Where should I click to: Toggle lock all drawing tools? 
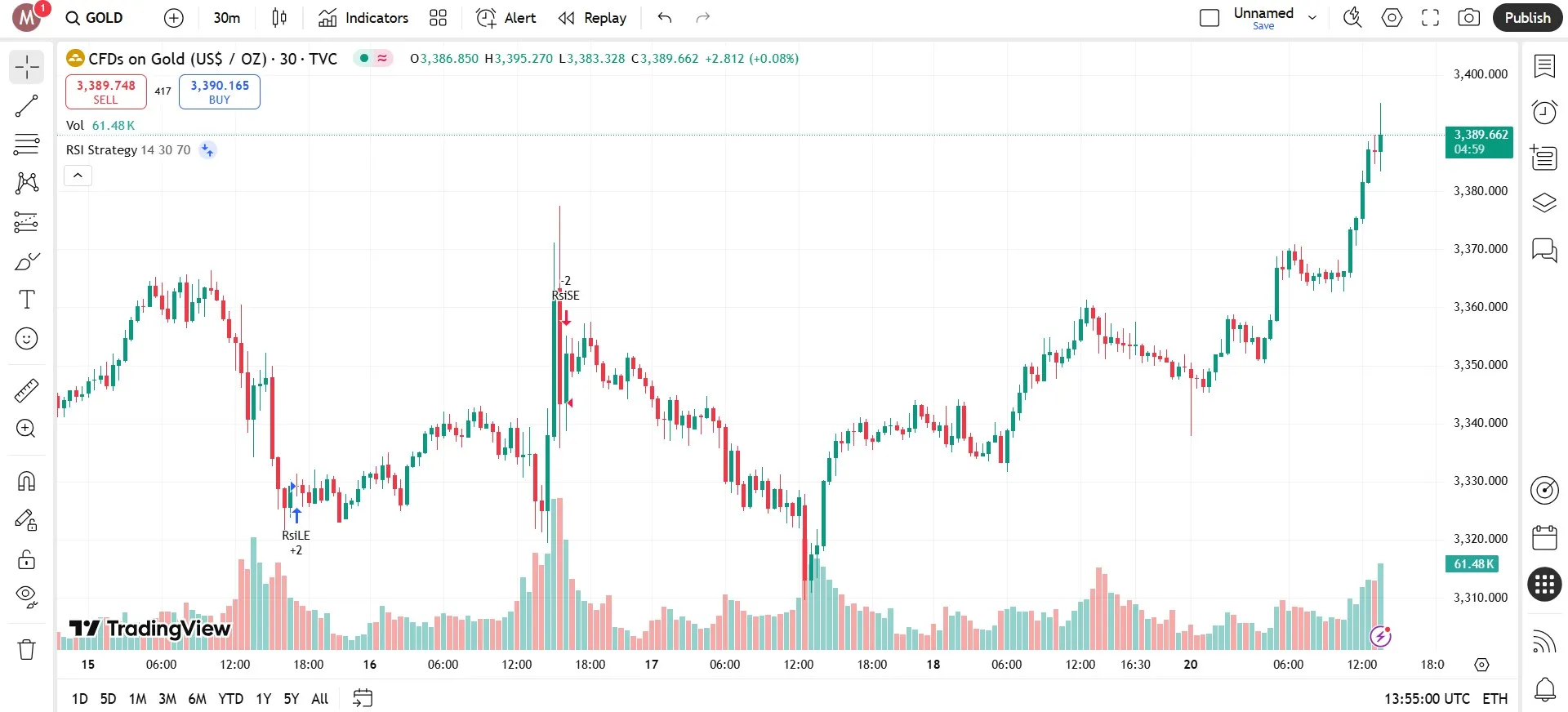(26, 559)
